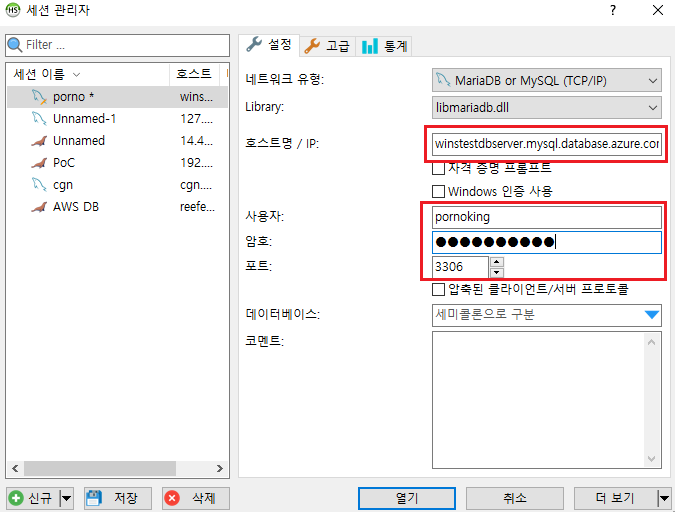Click the dolphin icon beside Unnamed-1
Image resolution: width=675 pixels, height=512 pixels.
(39, 118)
